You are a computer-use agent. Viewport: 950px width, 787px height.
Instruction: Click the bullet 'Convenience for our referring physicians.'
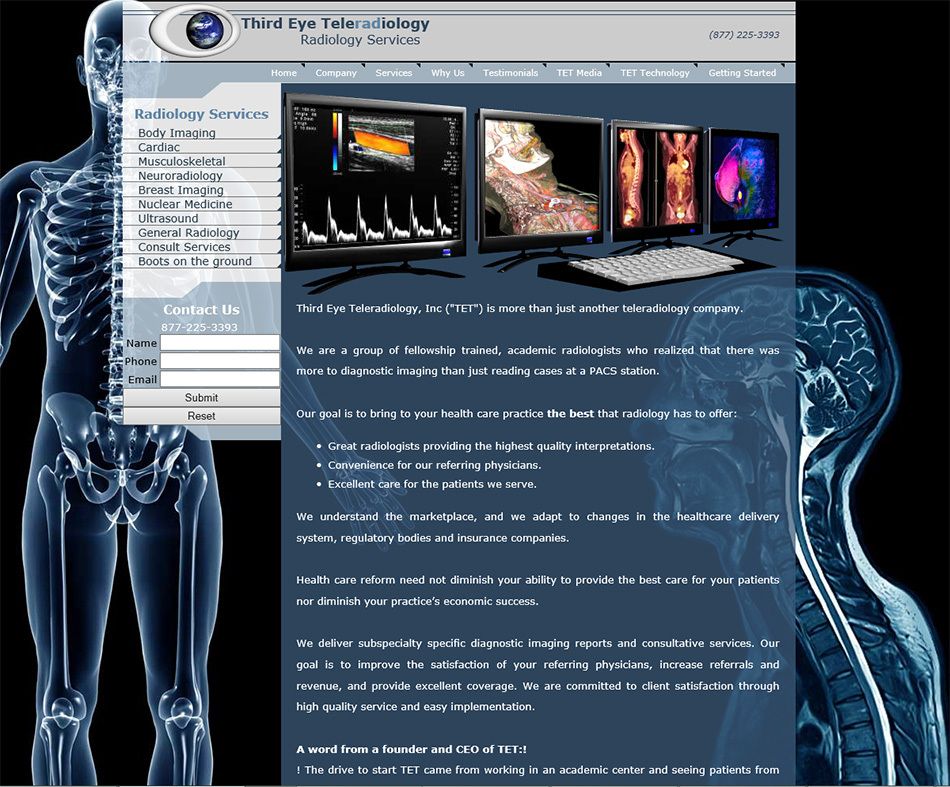click(x=434, y=465)
